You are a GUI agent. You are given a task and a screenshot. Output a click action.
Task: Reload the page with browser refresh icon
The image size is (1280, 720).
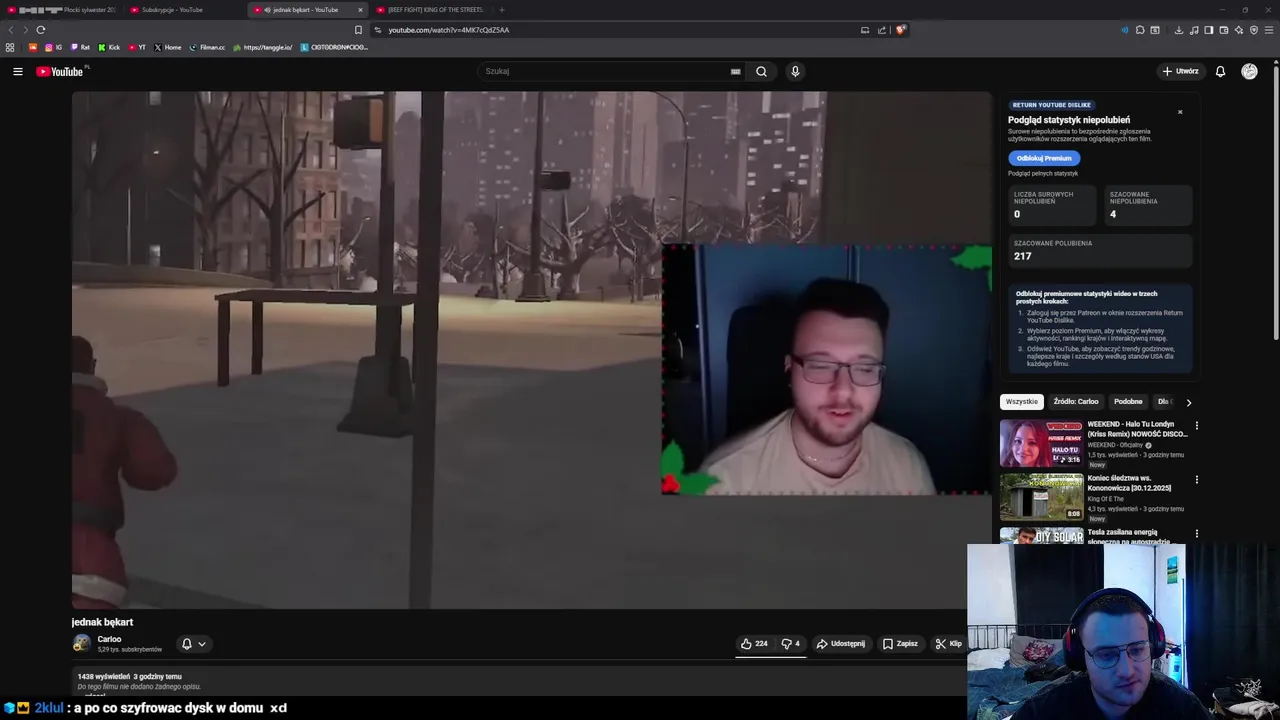(41, 30)
